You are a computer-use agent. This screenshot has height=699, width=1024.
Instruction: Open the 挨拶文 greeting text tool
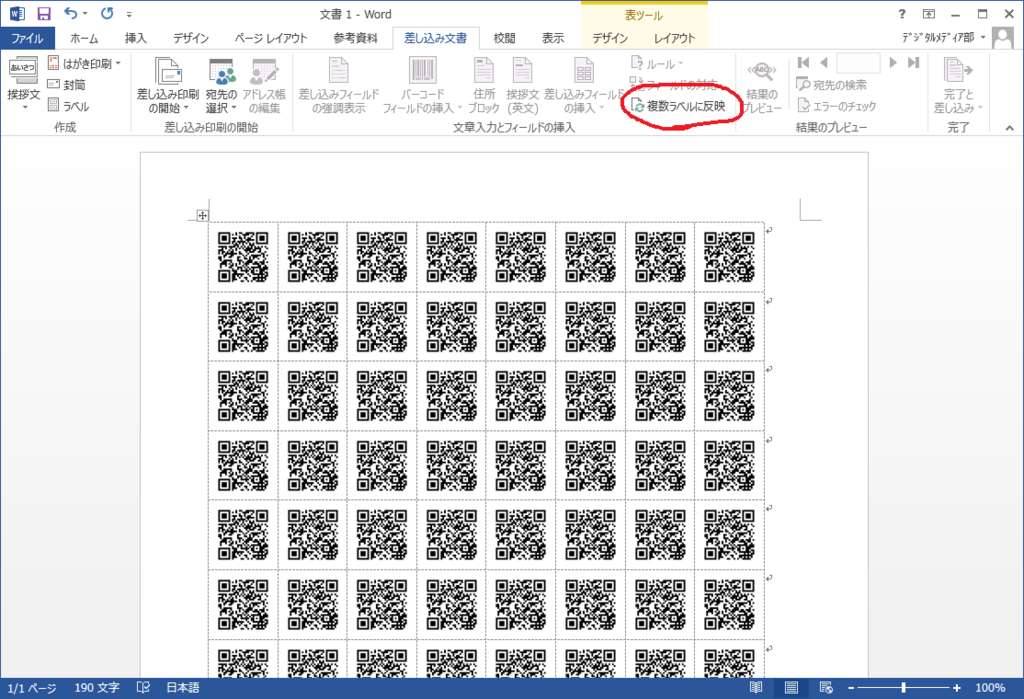(24, 84)
